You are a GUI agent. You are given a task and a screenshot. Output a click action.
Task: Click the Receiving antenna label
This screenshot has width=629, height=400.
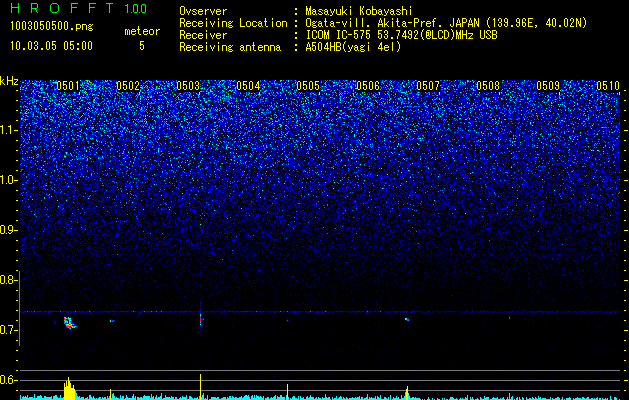230,47
